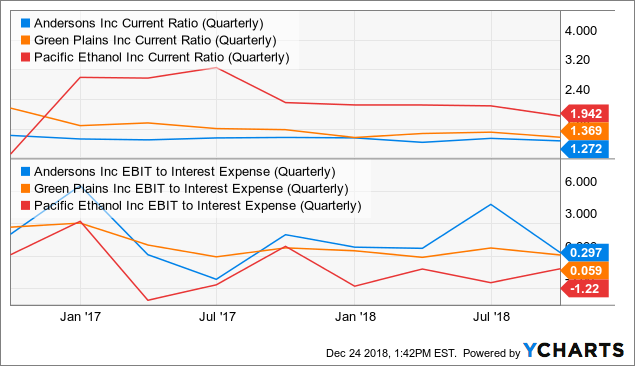Screen dimensions: 635x366
Task: Click the red Pacific Ethanol EBIT legend swatch
Action: (x=26, y=206)
